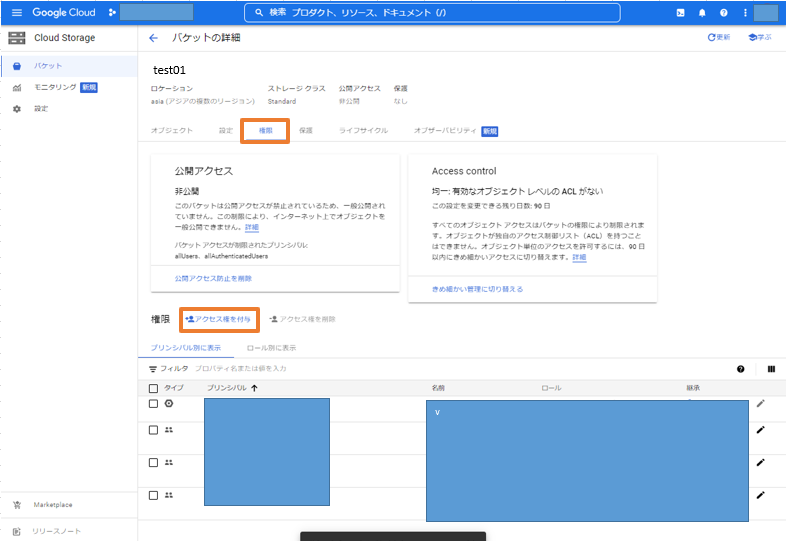Sort by プリンシパル column arrow
The height and width of the screenshot is (541, 786).
pos(254,388)
